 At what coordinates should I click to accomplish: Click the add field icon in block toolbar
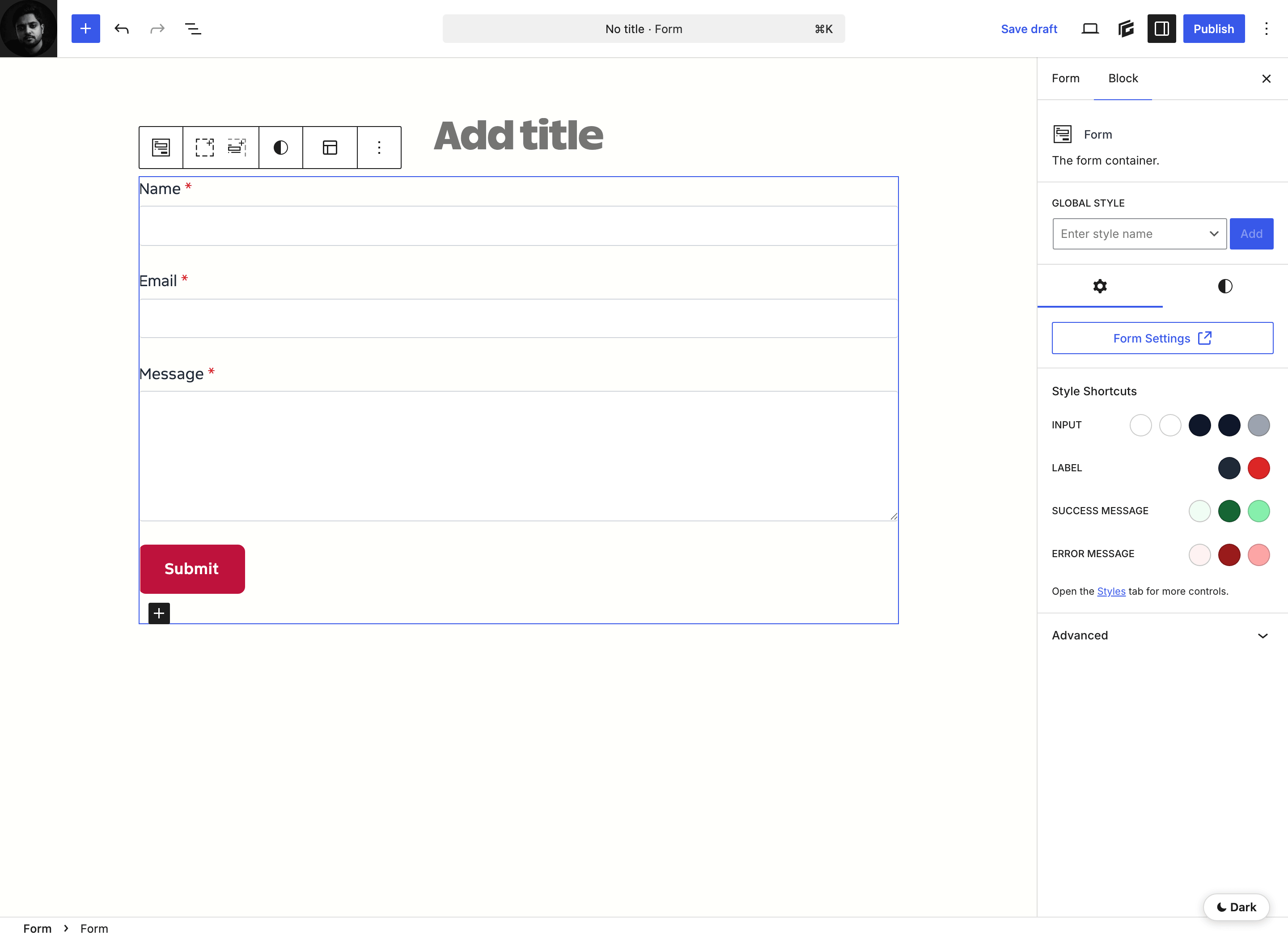[237, 147]
